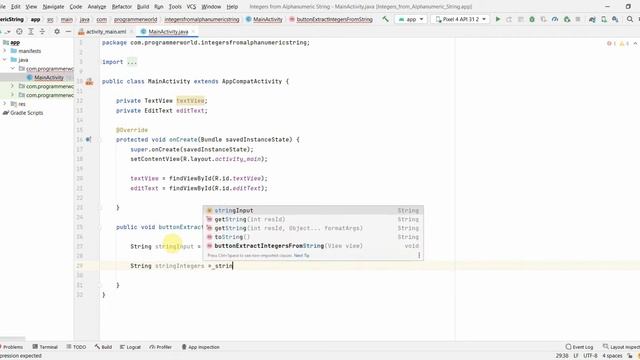The image size is (640, 360).
Task: Choose stringInput from the autocomplete list
Action: 313,211
